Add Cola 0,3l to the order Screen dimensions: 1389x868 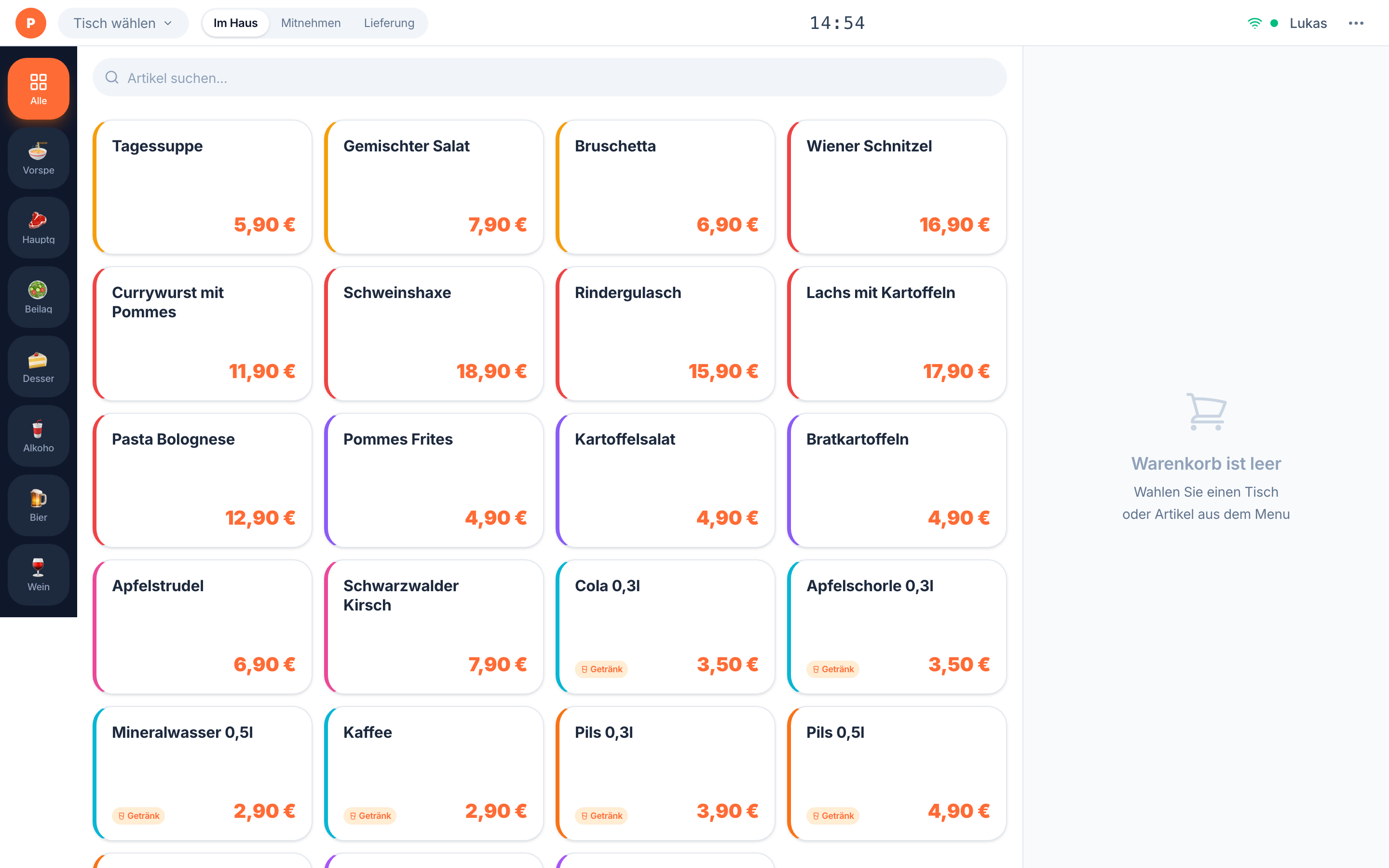tap(665, 627)
